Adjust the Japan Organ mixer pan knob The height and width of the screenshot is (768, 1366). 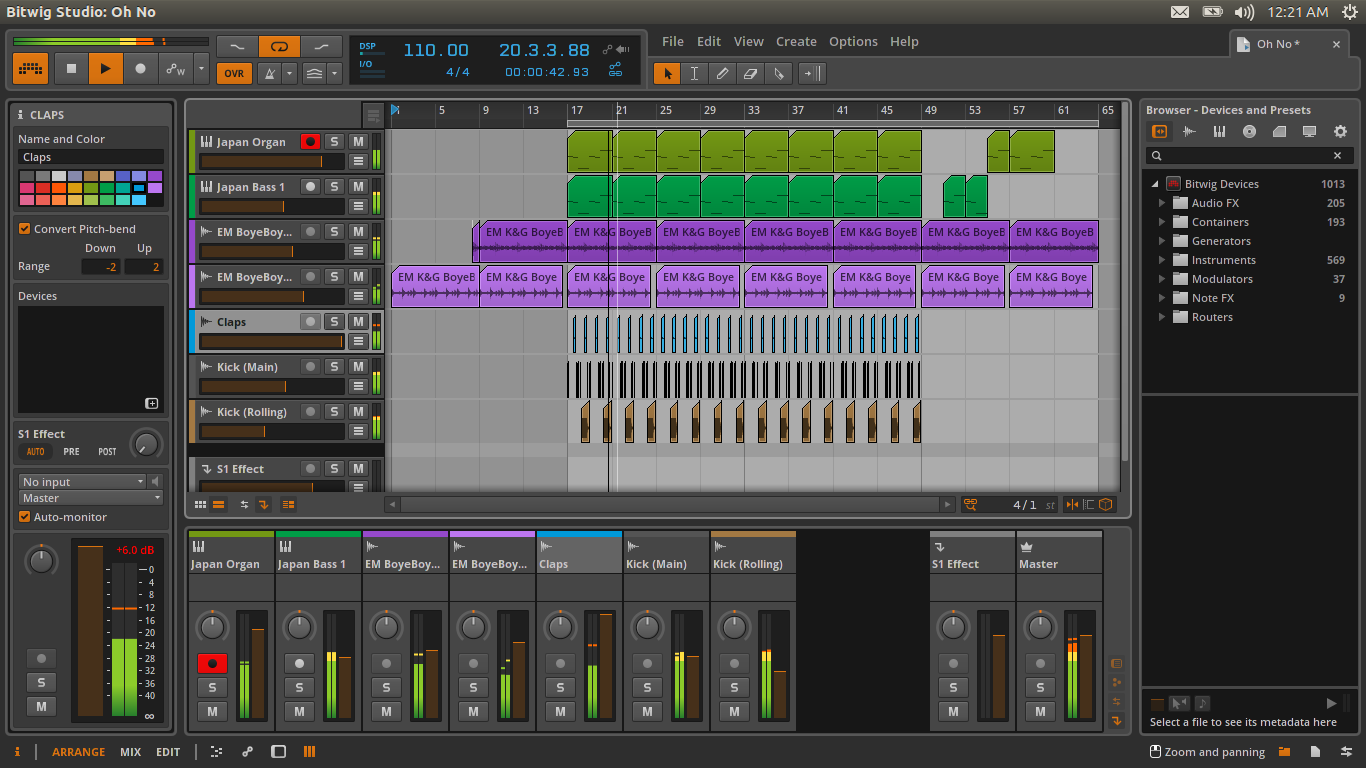[x=212, y=628]
